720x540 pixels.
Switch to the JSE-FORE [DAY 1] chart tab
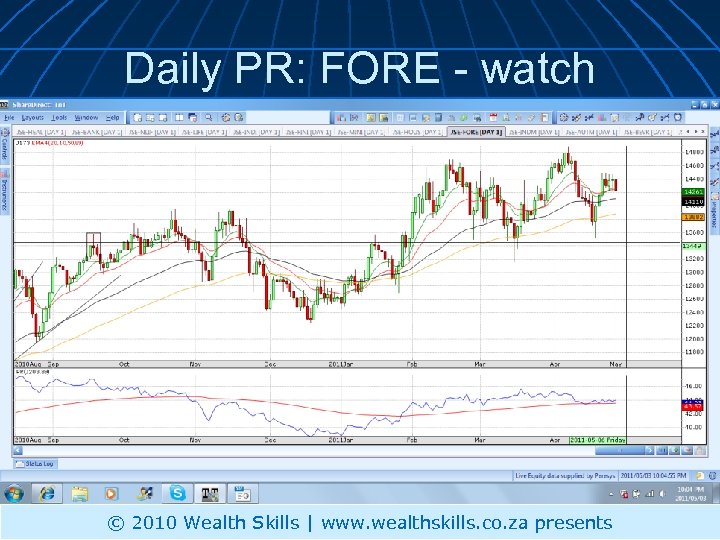tap(476, 132)
